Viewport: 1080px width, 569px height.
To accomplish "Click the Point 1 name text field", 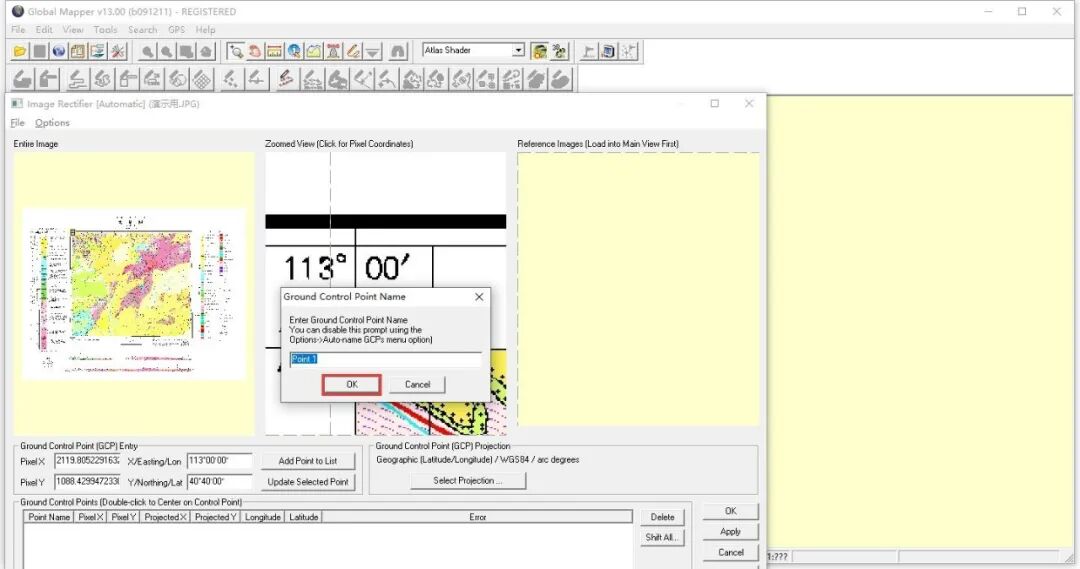I will pyautogui.click(x=385, y=359).
